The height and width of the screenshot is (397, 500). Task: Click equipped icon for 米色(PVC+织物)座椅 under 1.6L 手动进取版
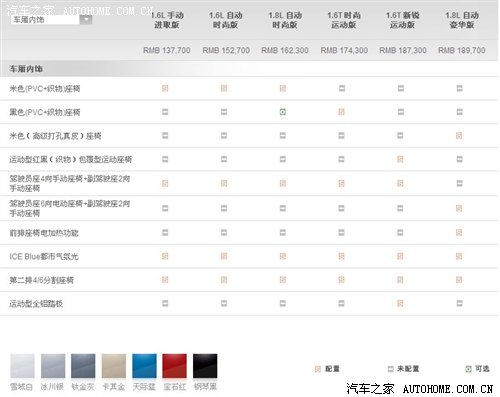(165, 88)
